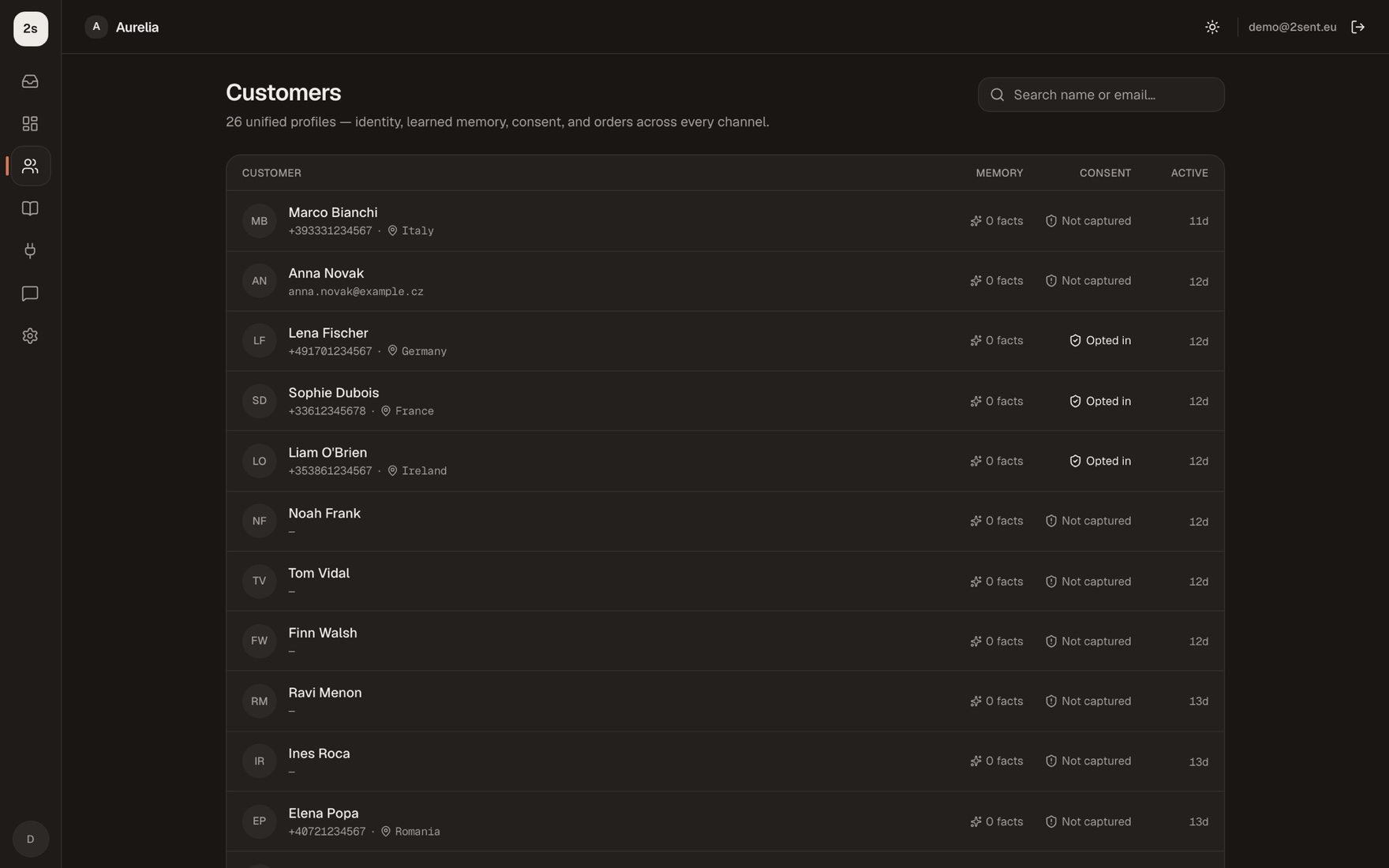
Task: Open the dashboard grid icon in sidebar
Action: [x=30, y=124]
